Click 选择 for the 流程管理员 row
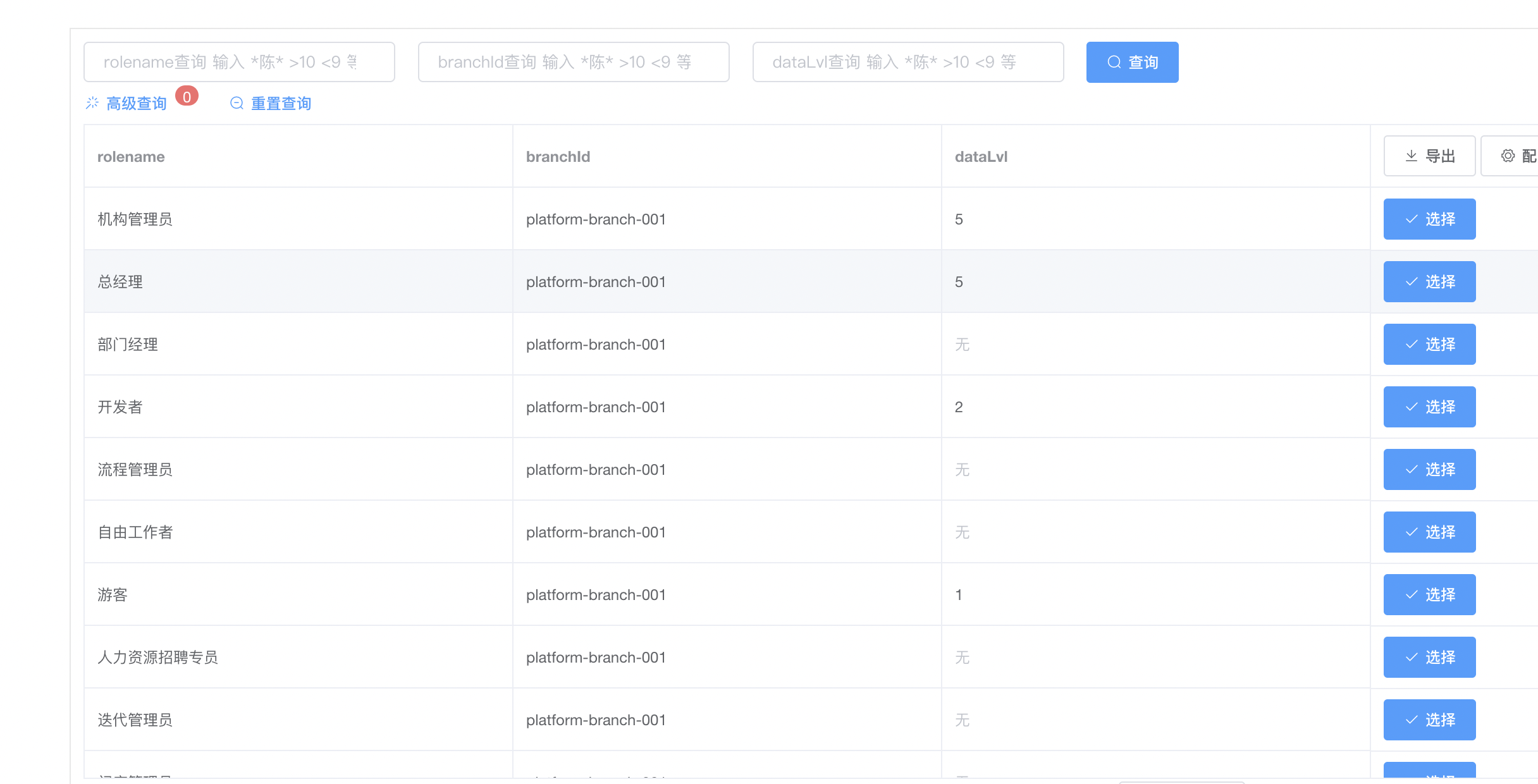Image resolution: width=1538 pixels, height=784 pixels. [1429, 469]
